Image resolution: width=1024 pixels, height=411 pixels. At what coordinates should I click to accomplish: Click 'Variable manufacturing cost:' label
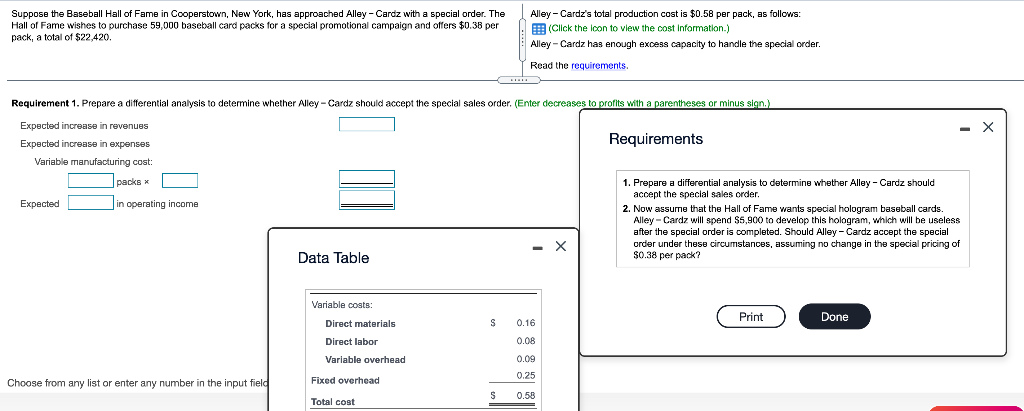pyautogui.click(x=93, y=161)
